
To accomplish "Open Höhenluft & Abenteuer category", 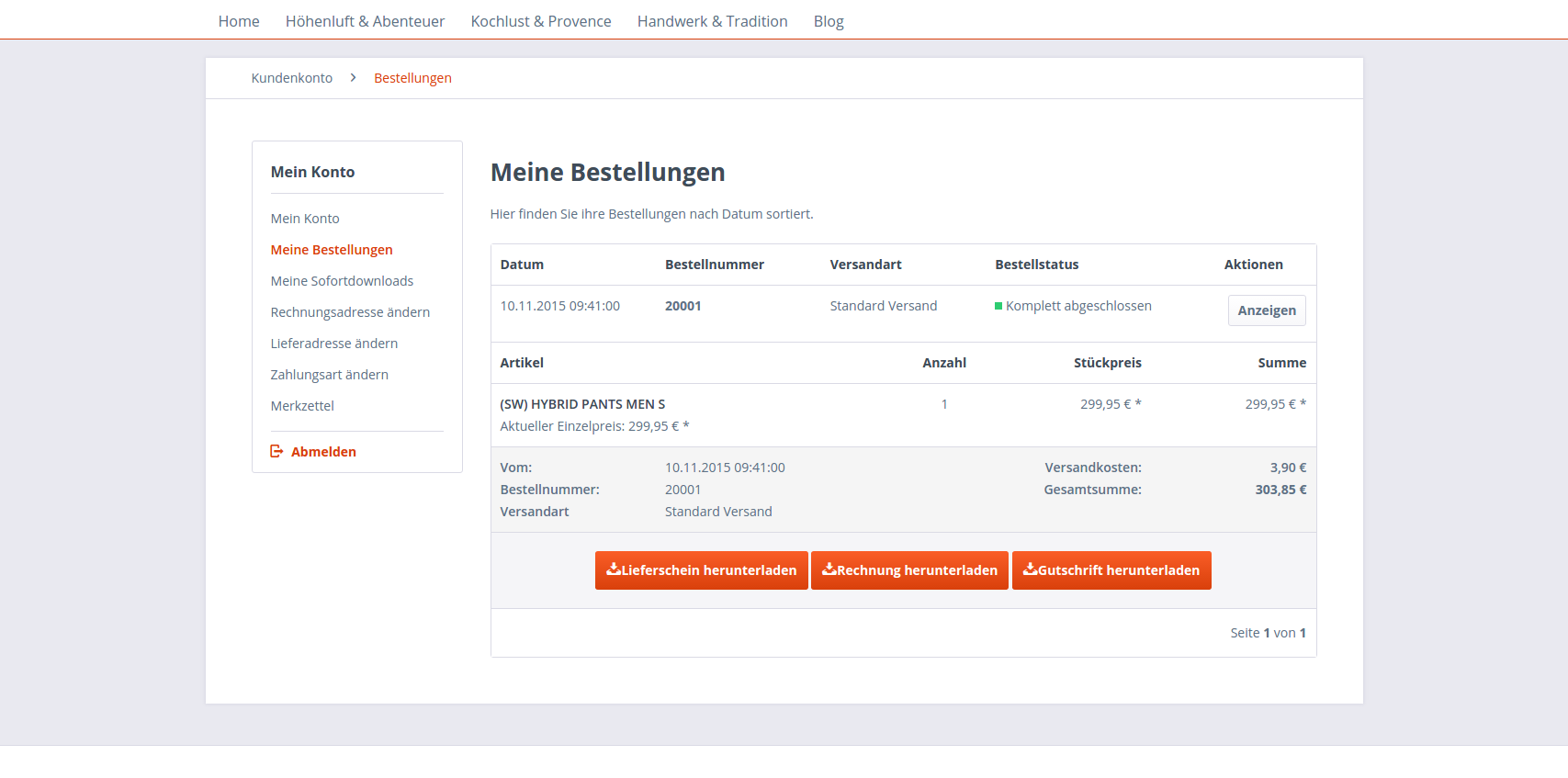I will pyautogui.click(x=365, y=21).
